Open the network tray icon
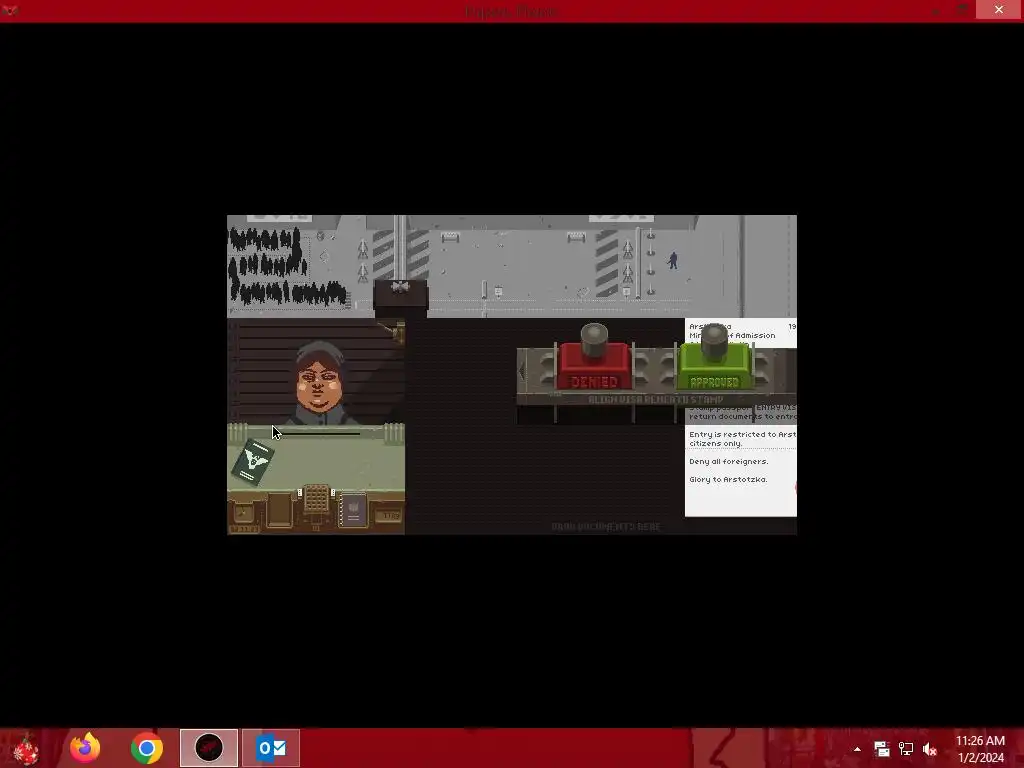Image resolution: width=1024 pixels, height=768 pixels. 906,749
